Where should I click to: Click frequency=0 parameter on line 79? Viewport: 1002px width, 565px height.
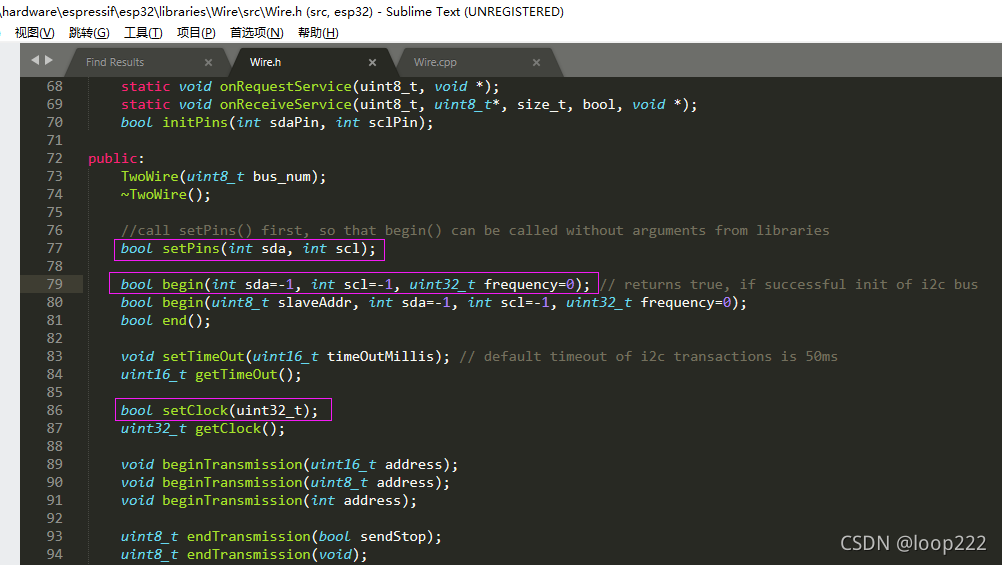tap(529, 284)
